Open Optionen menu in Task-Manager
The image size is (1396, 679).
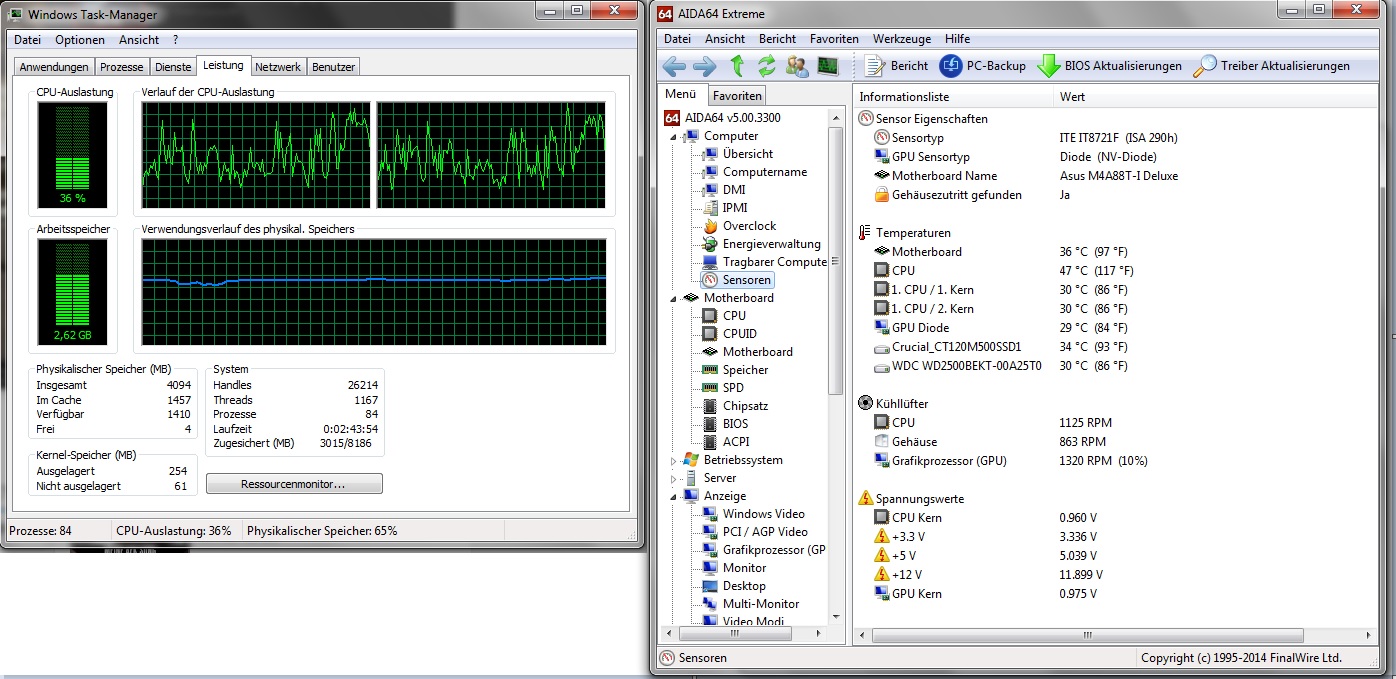[80, 40]
